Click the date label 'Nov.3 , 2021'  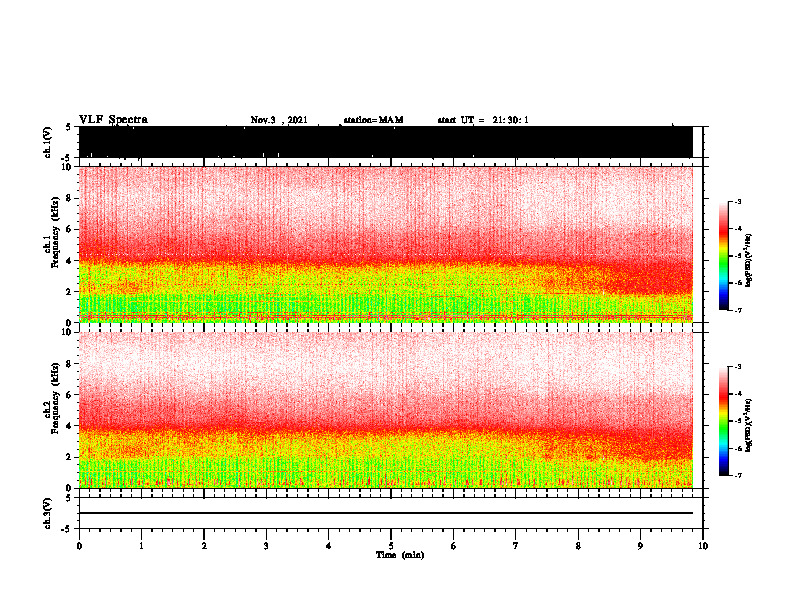point(279,120)
